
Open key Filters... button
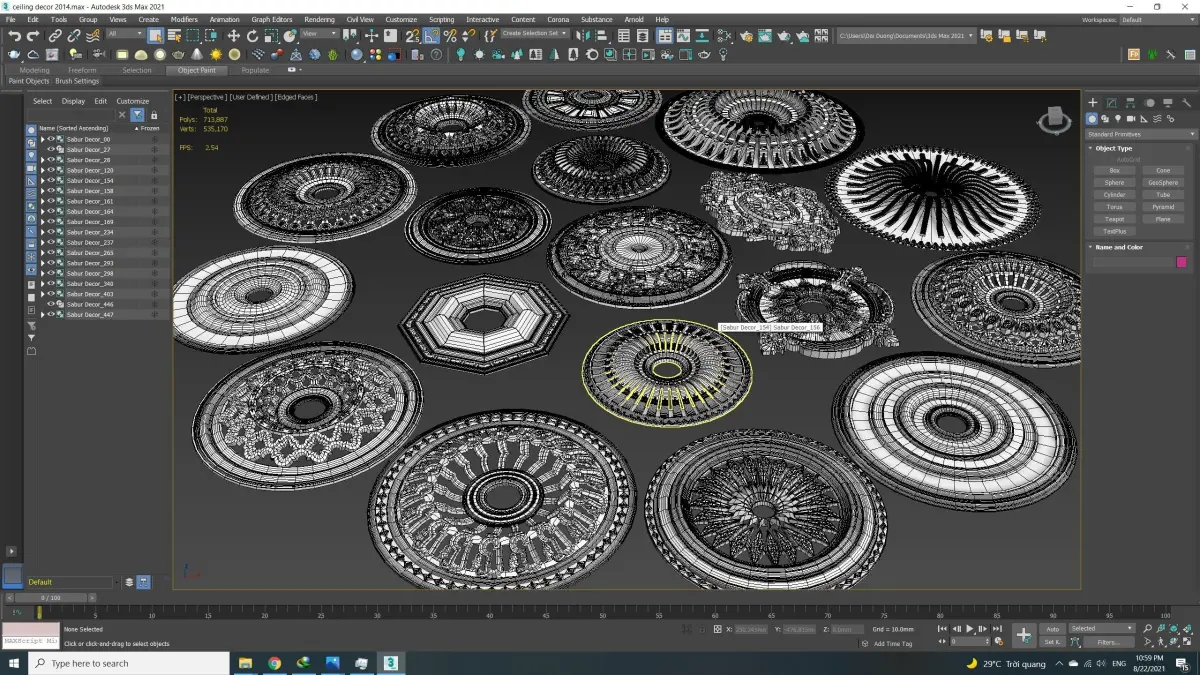[1108, 642]
